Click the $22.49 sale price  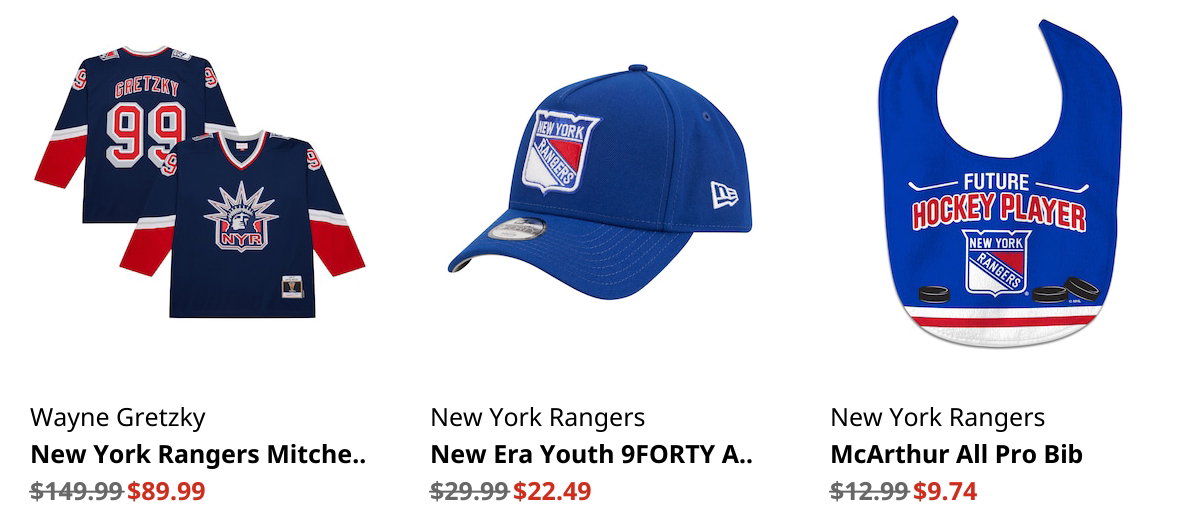click(x=552, y=492)
